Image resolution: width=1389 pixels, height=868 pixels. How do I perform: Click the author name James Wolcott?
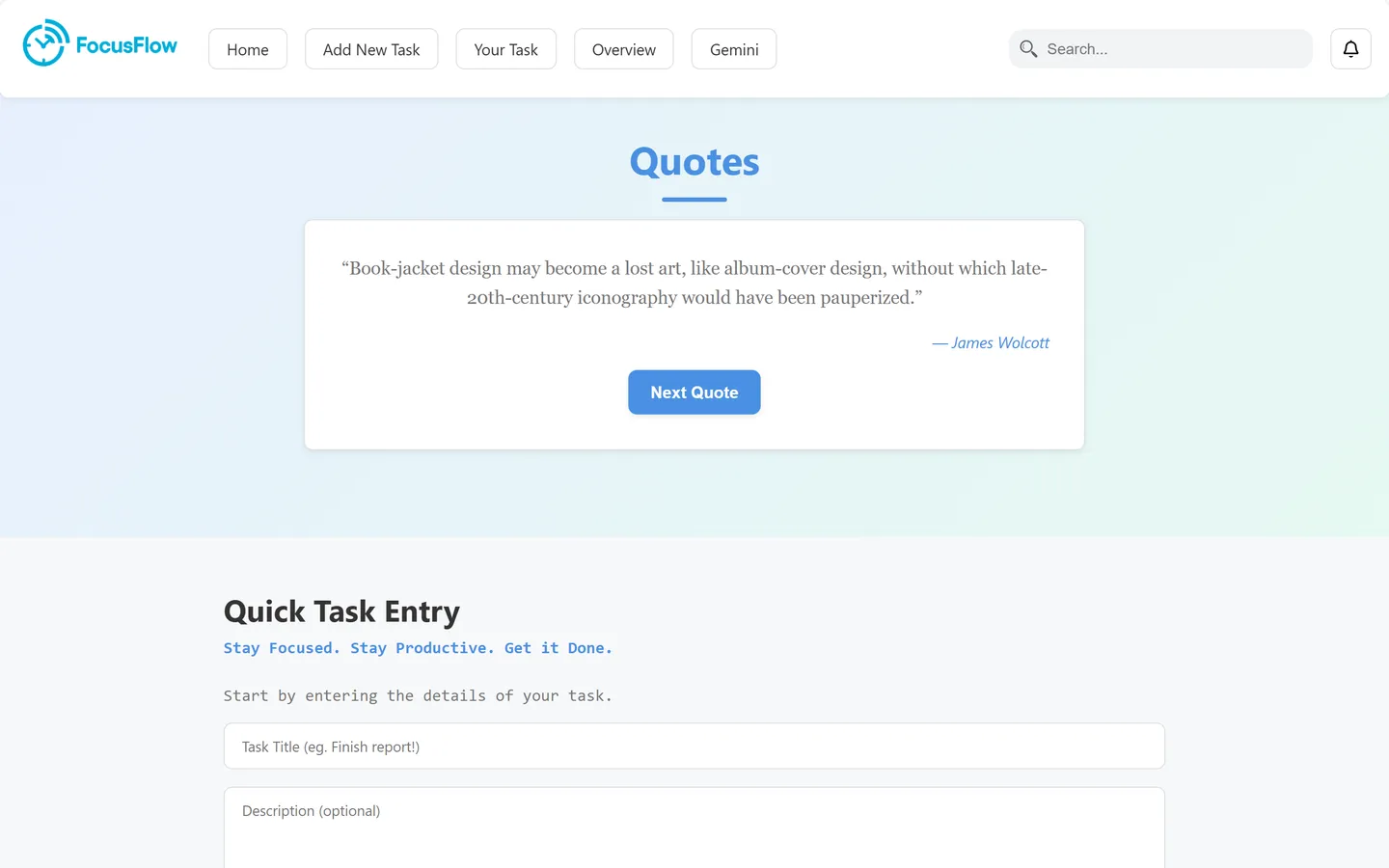[x=999, y=343]
